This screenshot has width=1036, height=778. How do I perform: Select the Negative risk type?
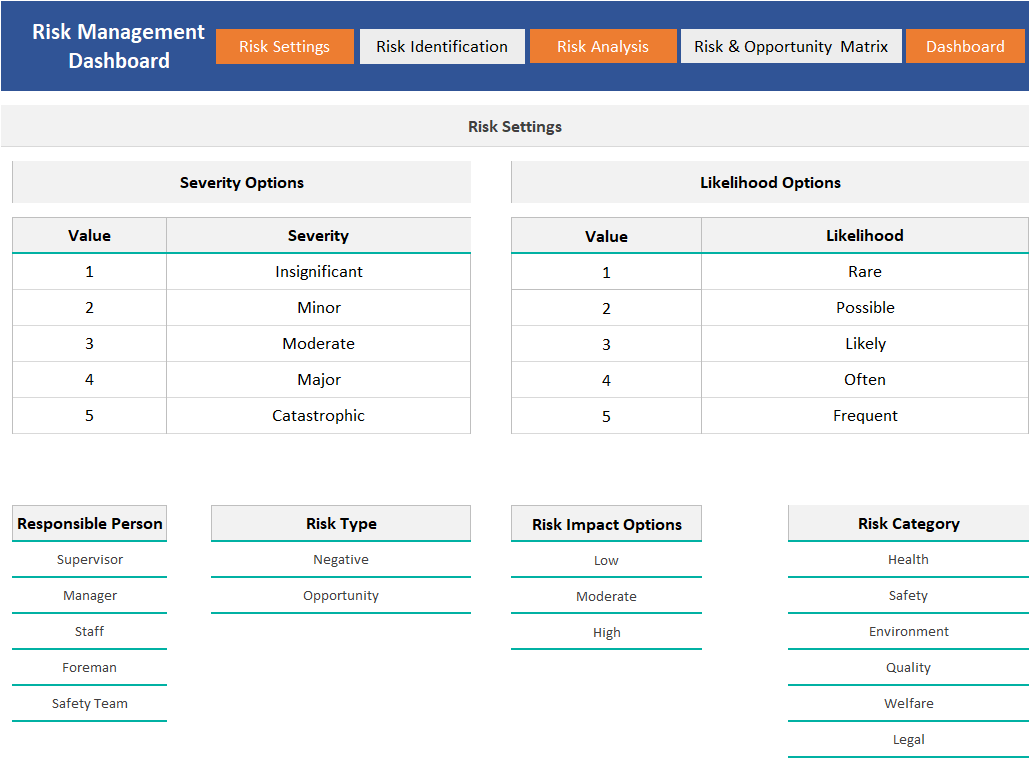[341, 559]
